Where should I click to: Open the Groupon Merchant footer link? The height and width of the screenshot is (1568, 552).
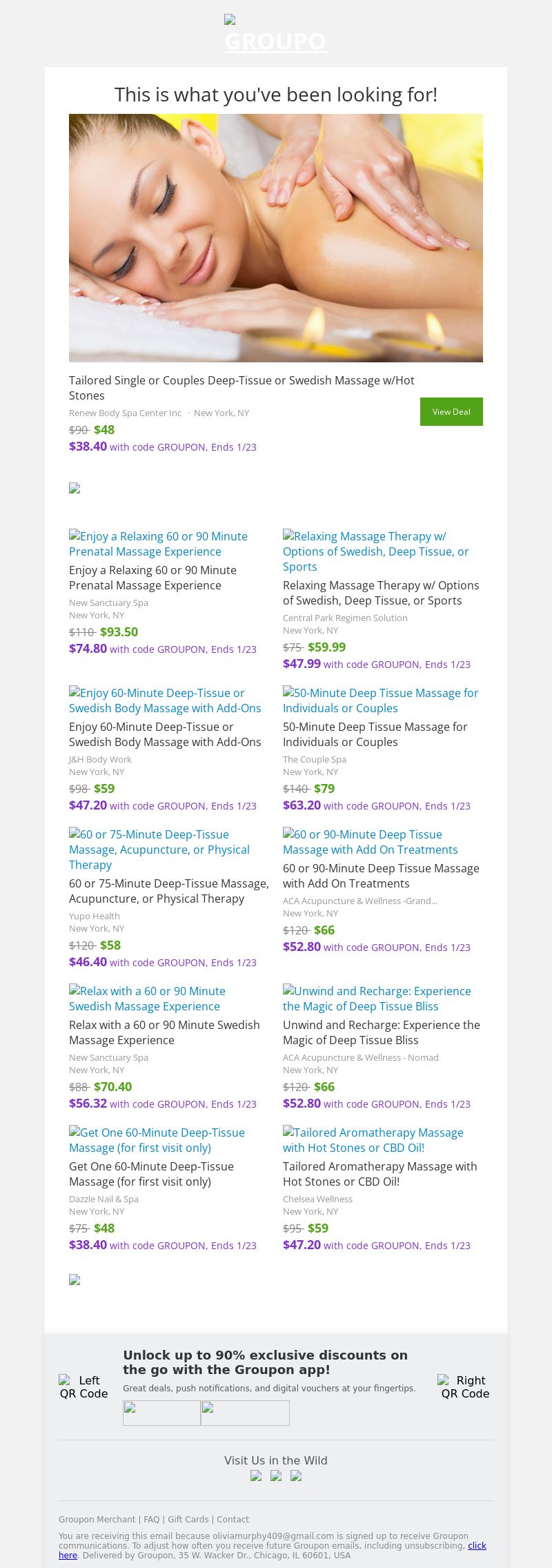tap(97, 1519)
